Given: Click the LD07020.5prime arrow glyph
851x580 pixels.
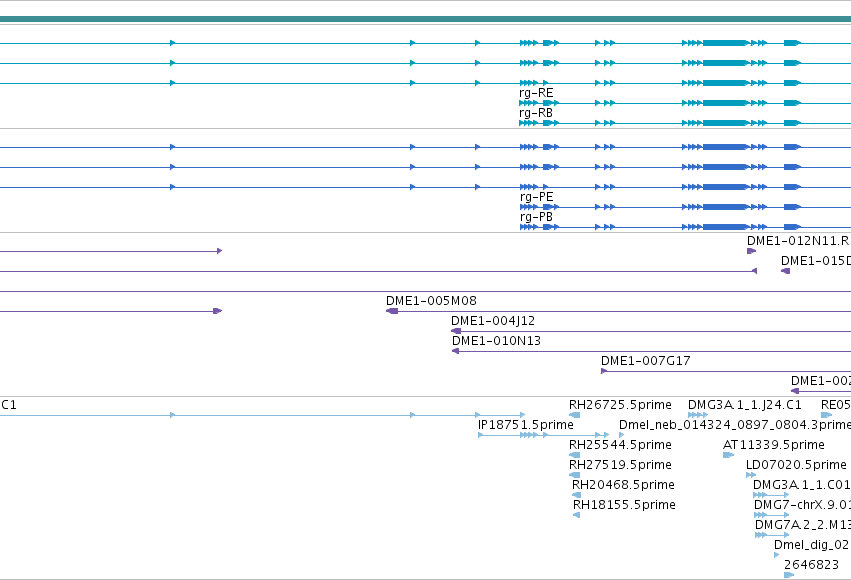Looking at the screenshot, I should click(751, 475).
